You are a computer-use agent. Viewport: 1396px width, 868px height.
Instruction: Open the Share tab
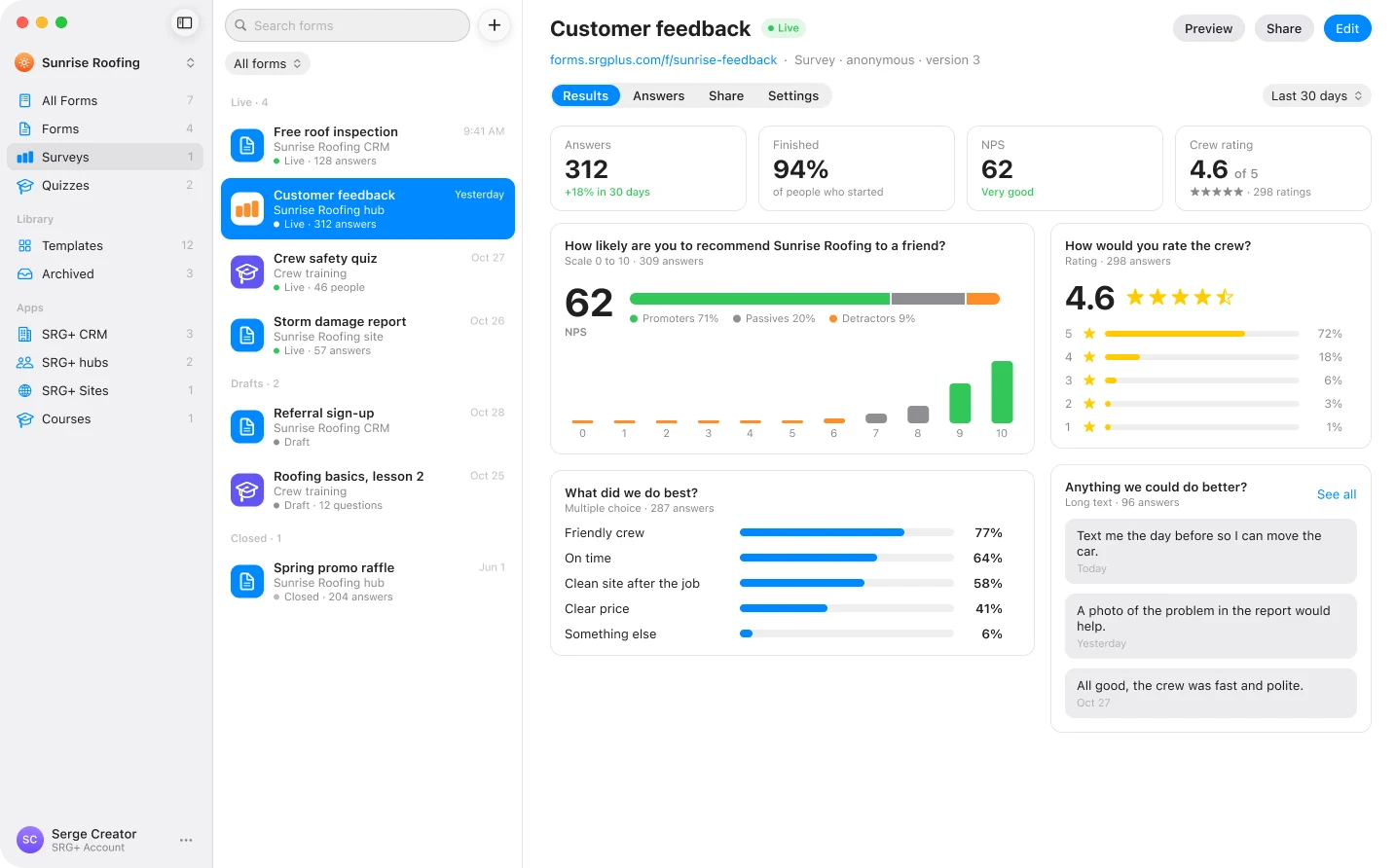click(x=726, y=95)
